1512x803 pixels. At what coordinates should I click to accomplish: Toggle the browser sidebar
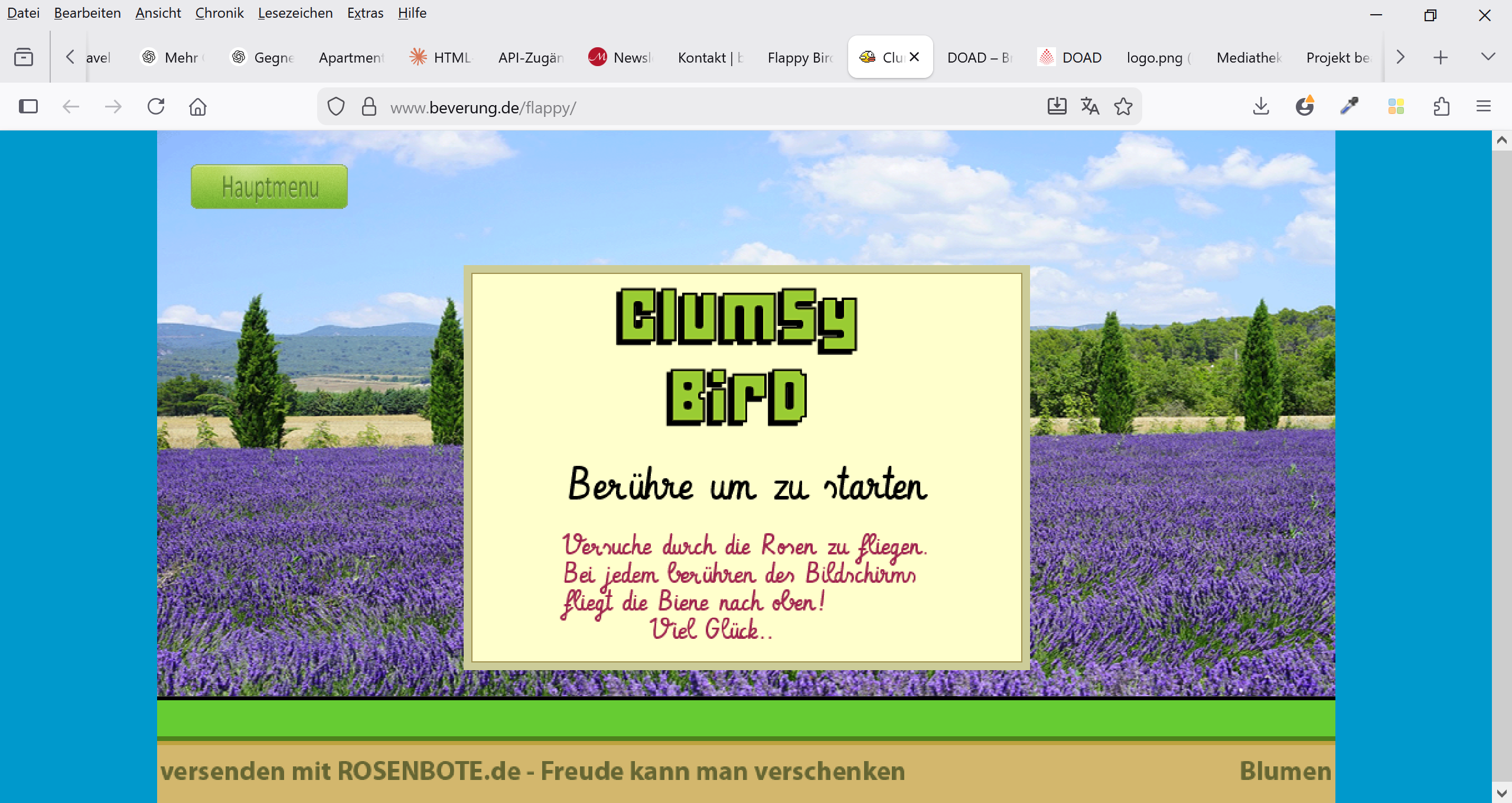click(x=28, y=106)
